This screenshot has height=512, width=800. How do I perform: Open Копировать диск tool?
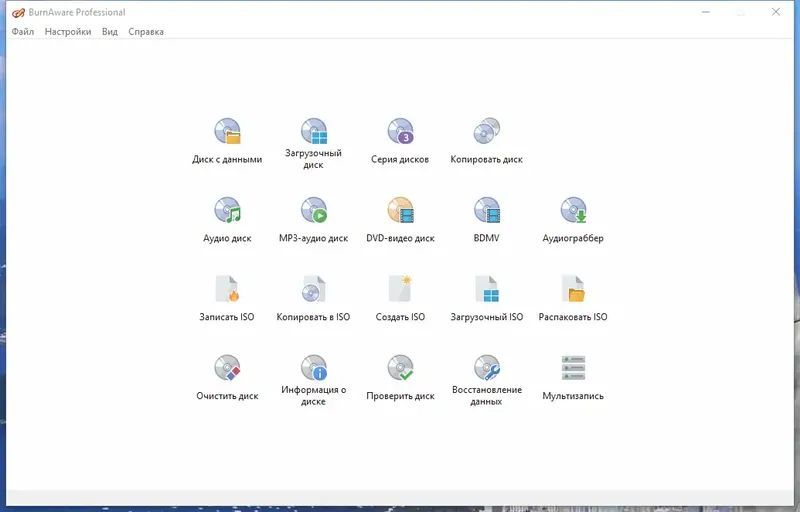click(486, 141)
